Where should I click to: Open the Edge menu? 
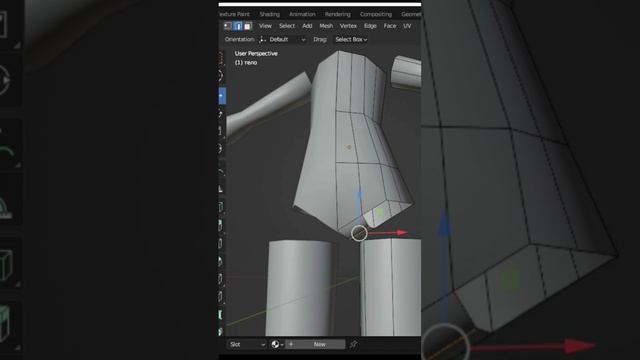[x=370, y=26]
